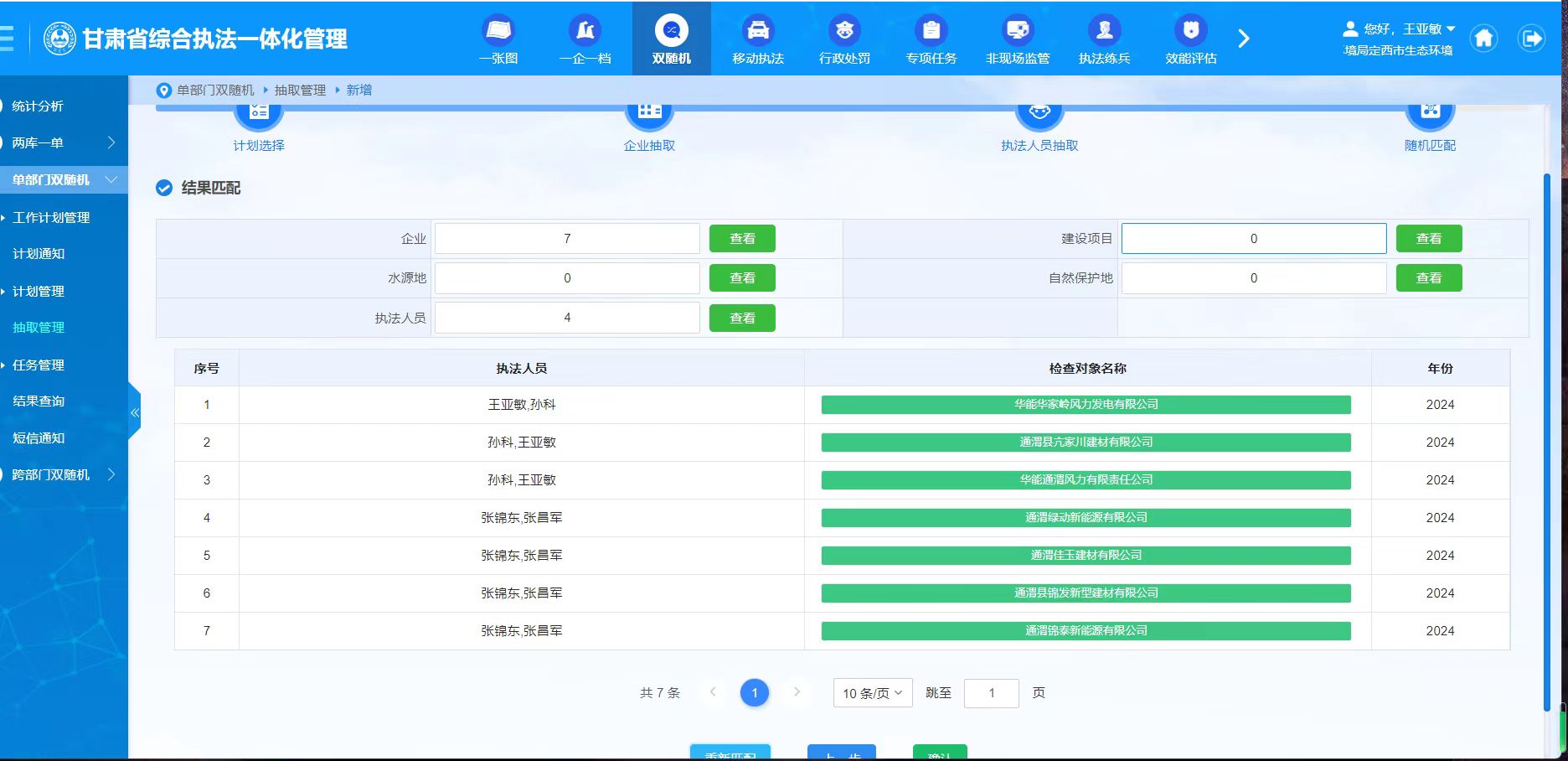The width and height of the screenshot is (1568, 761).
Task: Click the 一企一档 enterprise archive icon
Action: [585, 31]
